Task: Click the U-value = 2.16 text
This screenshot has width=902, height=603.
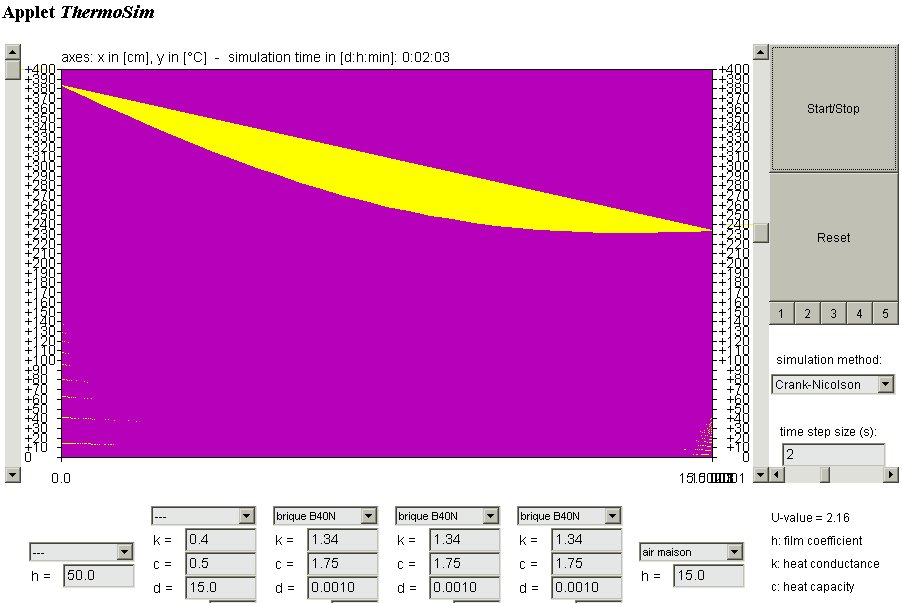Action: (810, 517)
